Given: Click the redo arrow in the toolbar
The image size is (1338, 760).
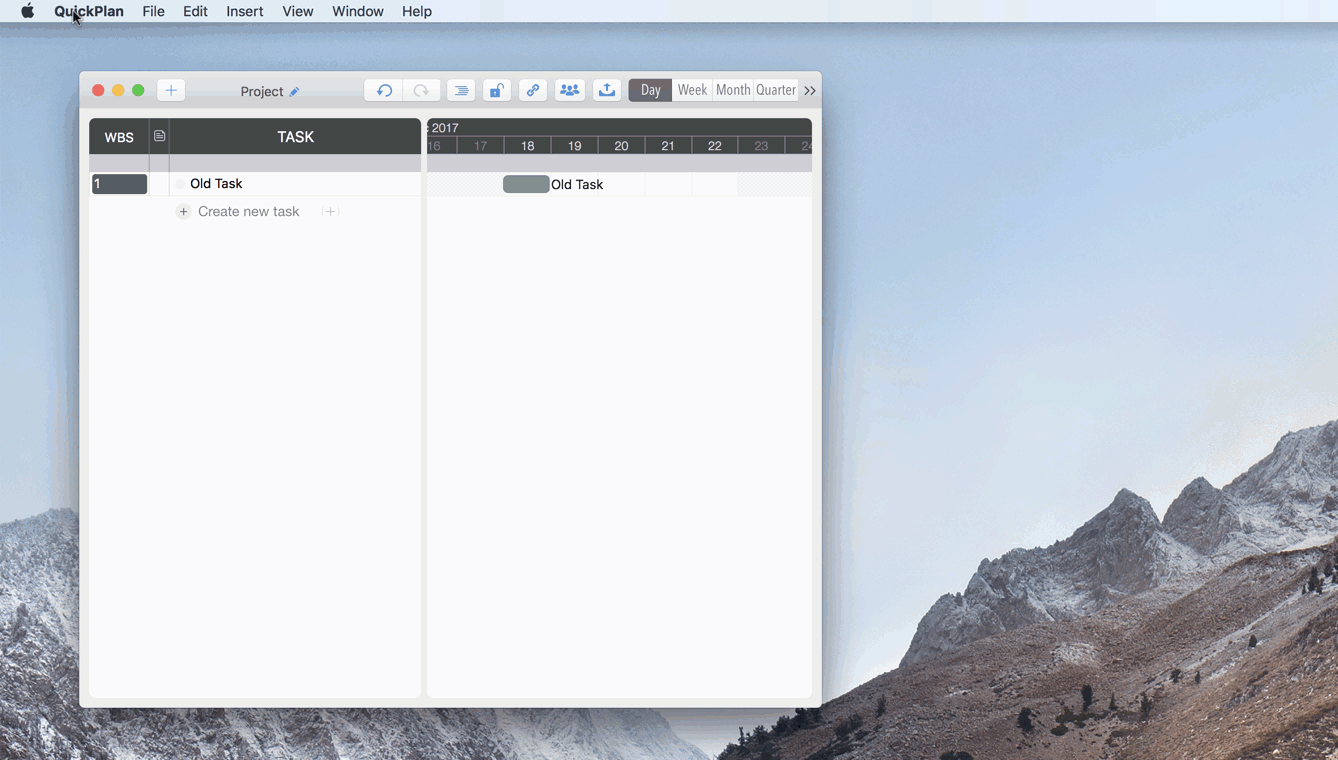Looking at the screenshot, I should (x=421, y=90).
